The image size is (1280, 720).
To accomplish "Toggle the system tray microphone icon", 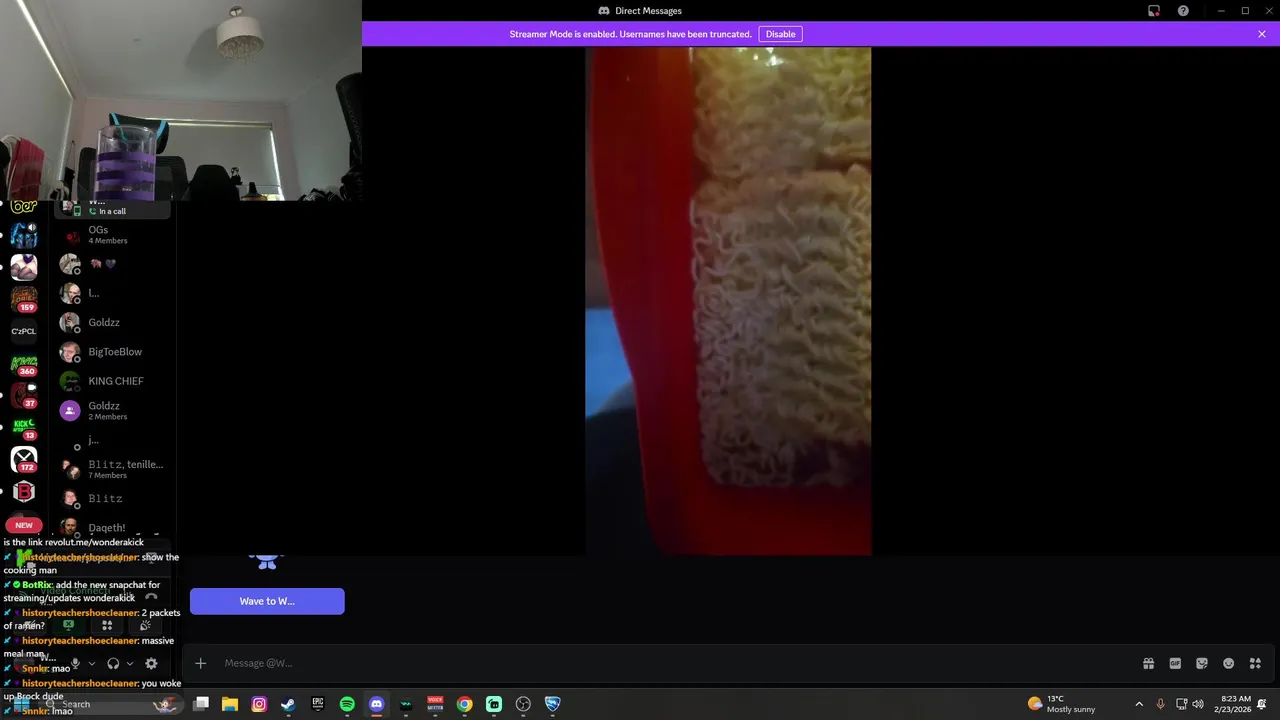I will 1160,704.
